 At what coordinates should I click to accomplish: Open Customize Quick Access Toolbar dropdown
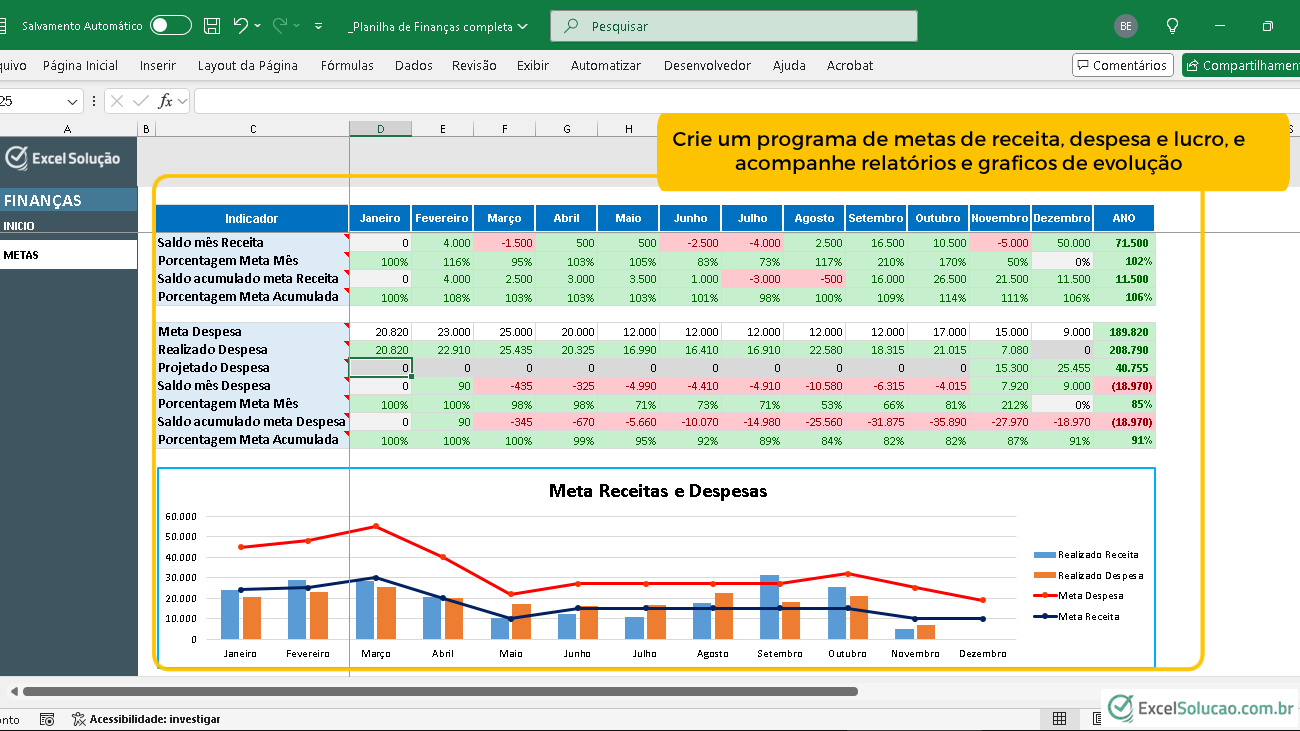point(319,26)
